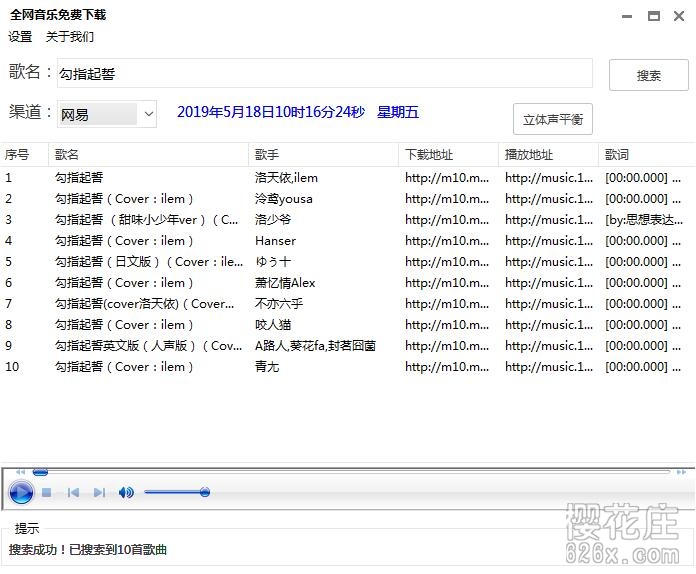Click artist 不亦六乎 in row 7

pos(279,304)
